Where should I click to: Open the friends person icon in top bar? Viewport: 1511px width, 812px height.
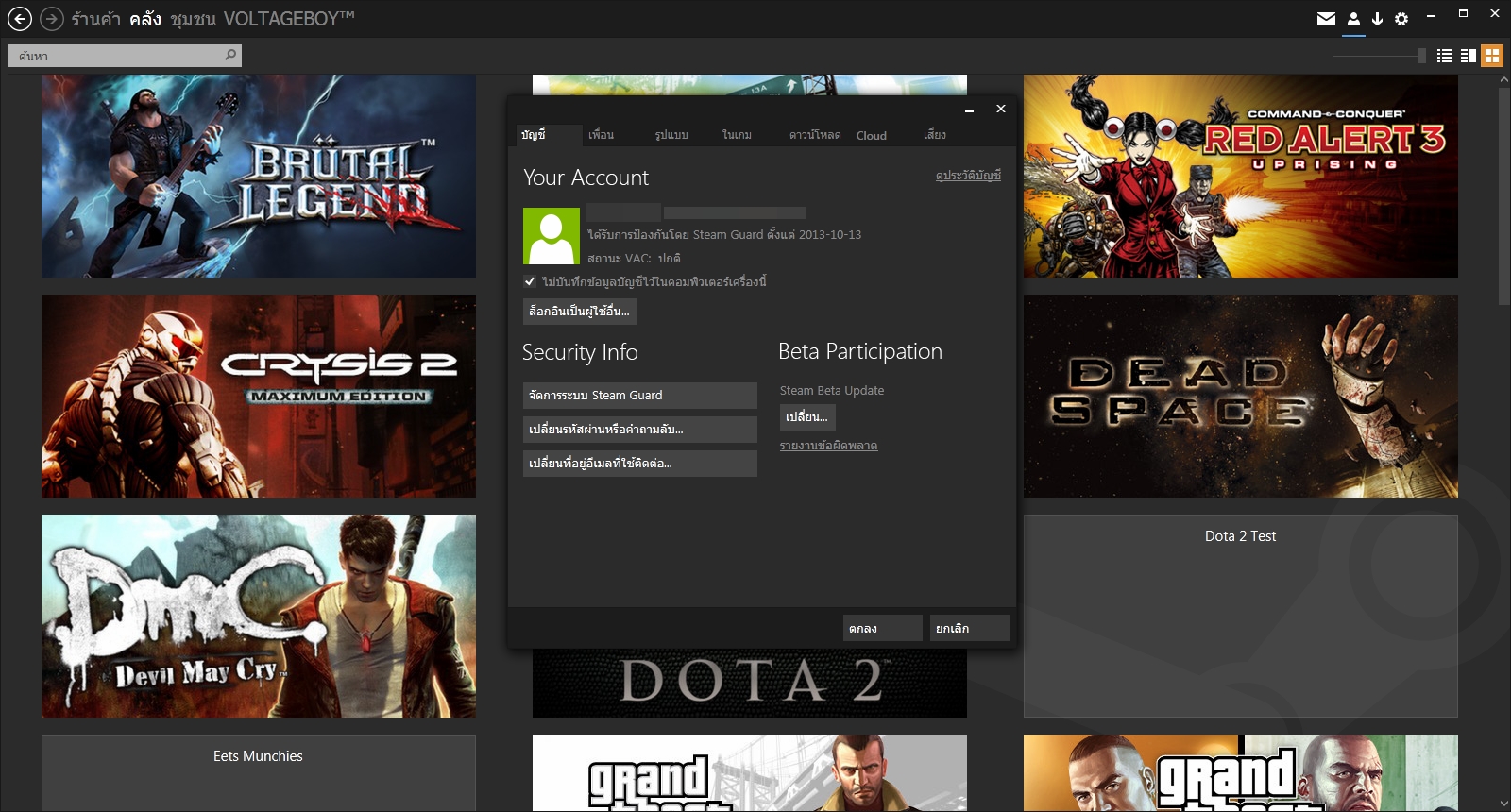(1353, 19)
